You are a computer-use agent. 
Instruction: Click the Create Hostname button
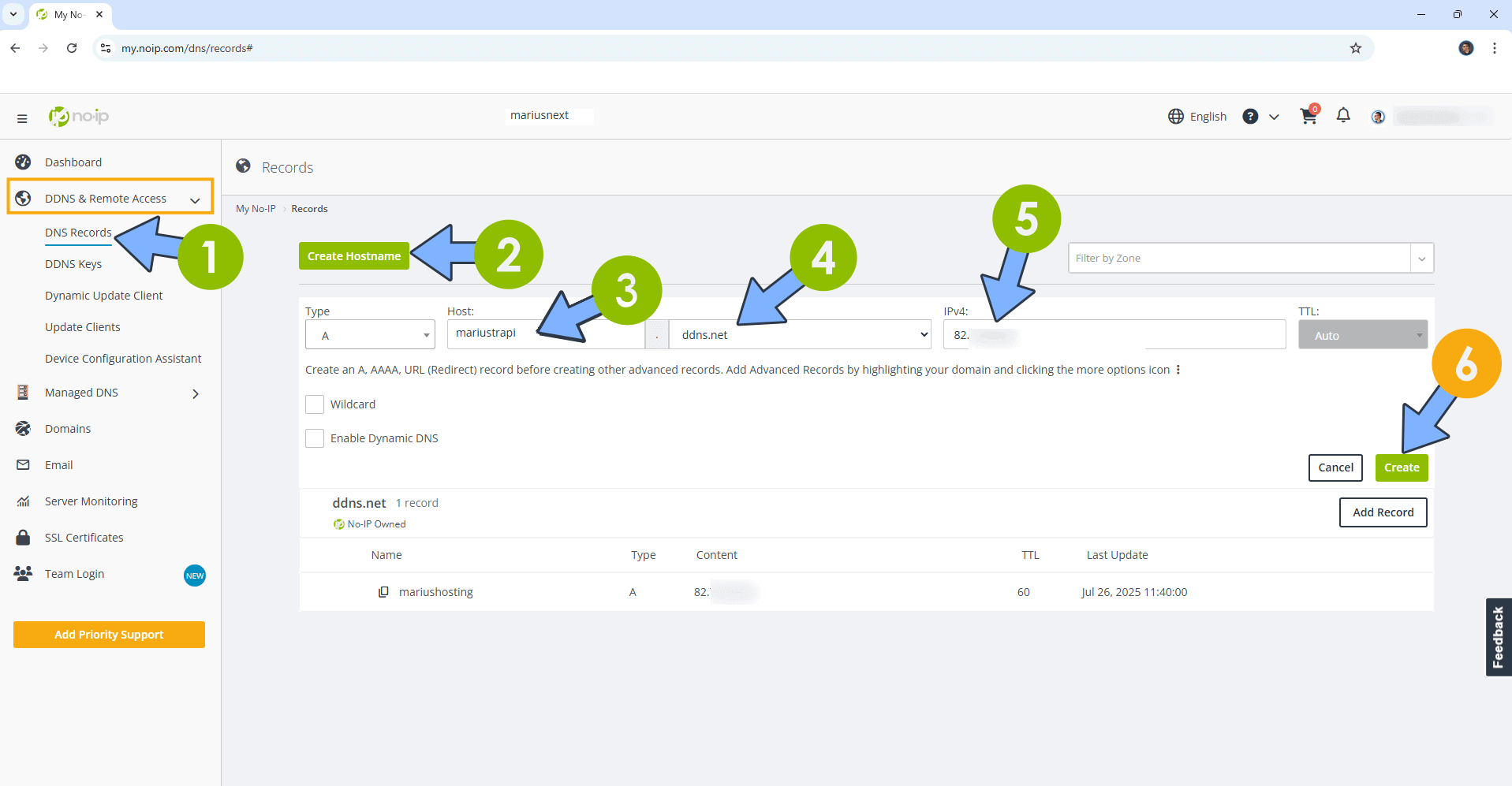pyautogui.click(x=353, y=255)
